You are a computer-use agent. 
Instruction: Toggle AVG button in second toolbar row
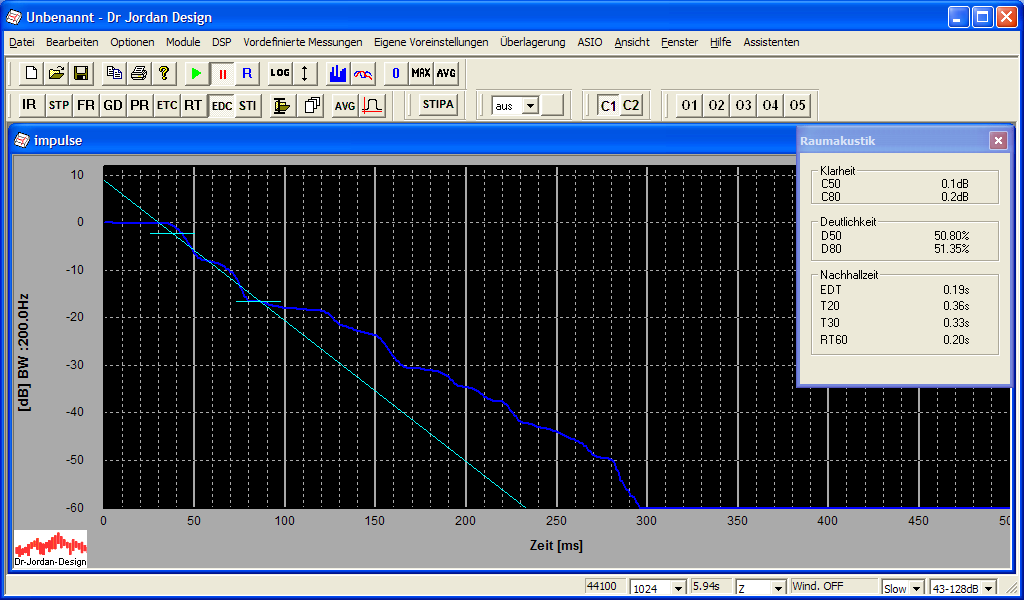tap(345, 105)
